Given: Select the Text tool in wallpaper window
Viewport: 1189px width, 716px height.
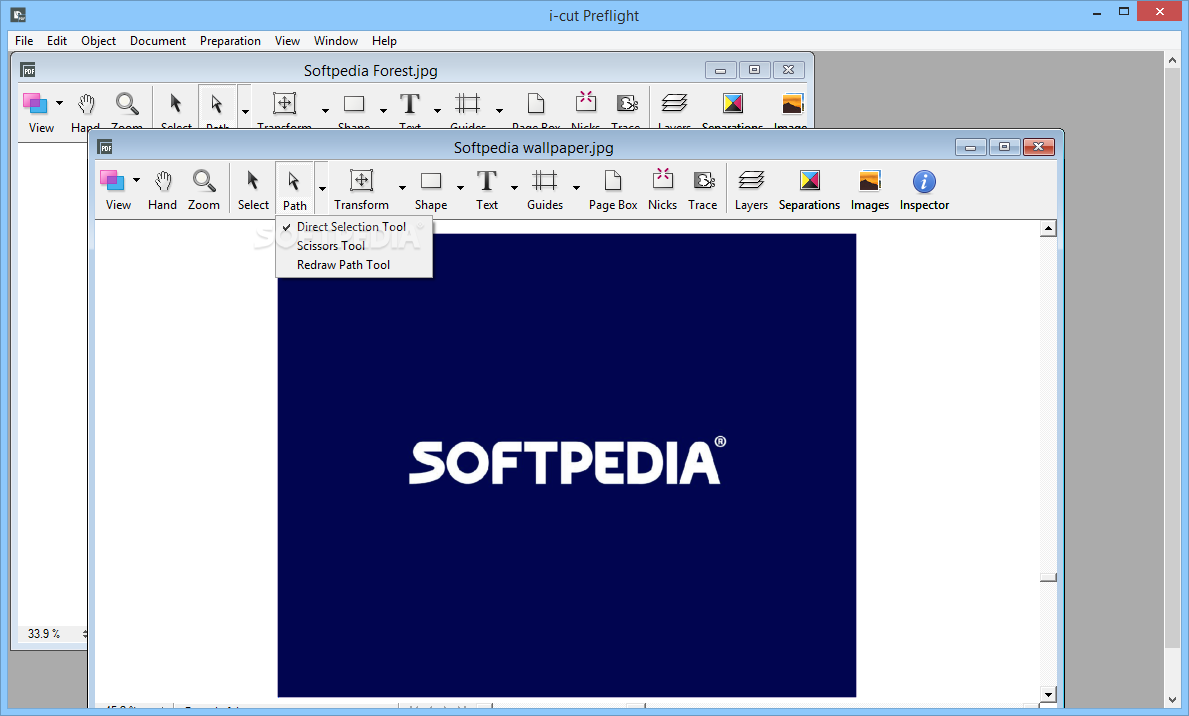Looking at the screenshot, I should 487,190.
